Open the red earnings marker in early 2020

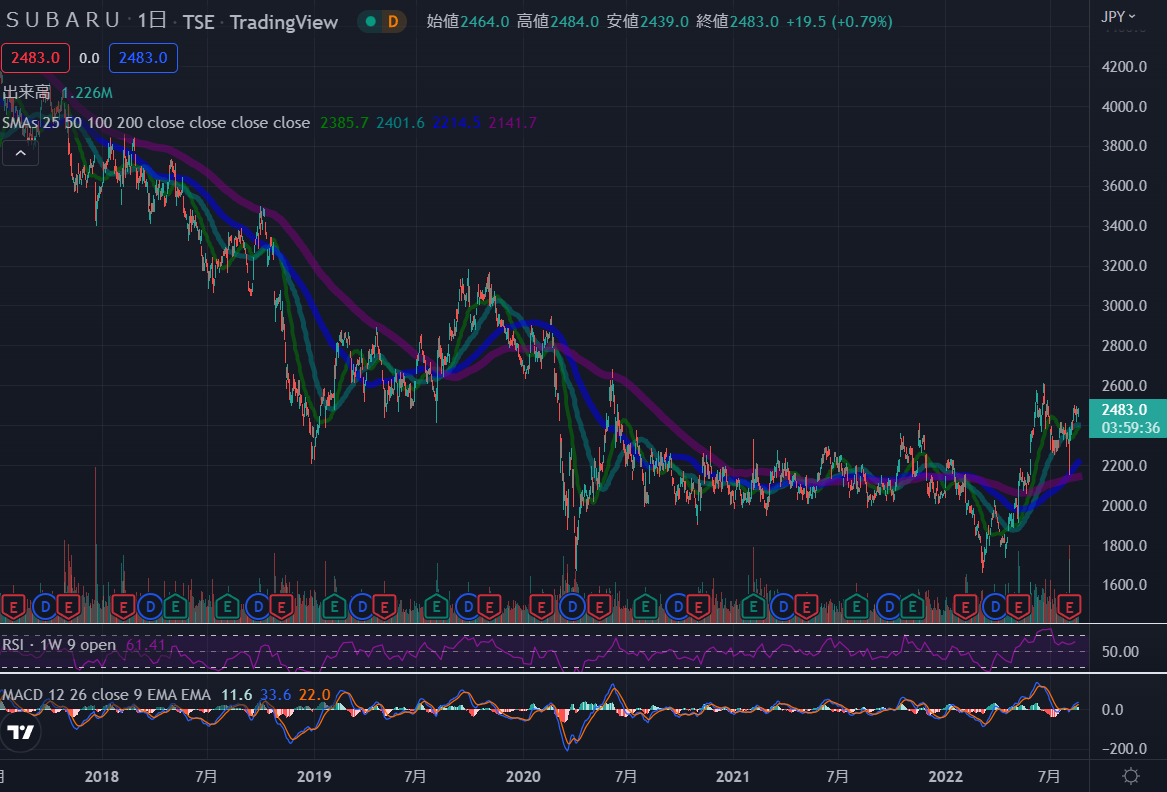(541, 607)
